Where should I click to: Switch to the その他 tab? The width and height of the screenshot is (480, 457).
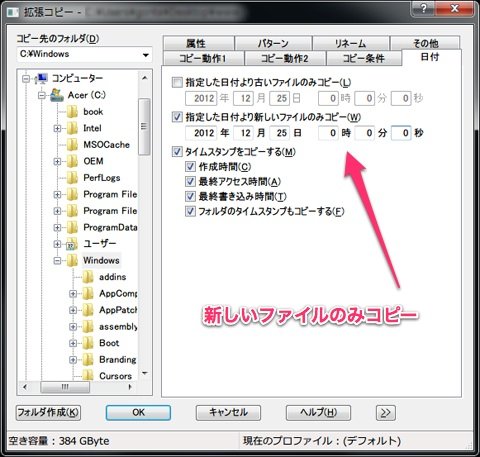(426, 43)
